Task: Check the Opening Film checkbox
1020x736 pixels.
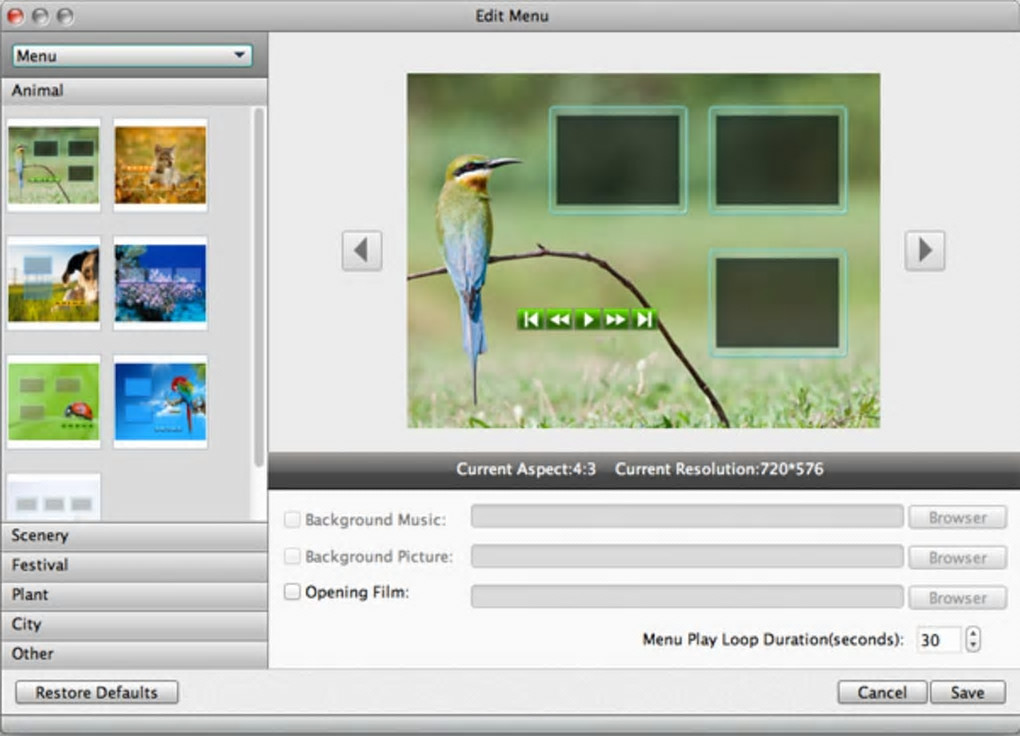Action: (x=292, y=592)
